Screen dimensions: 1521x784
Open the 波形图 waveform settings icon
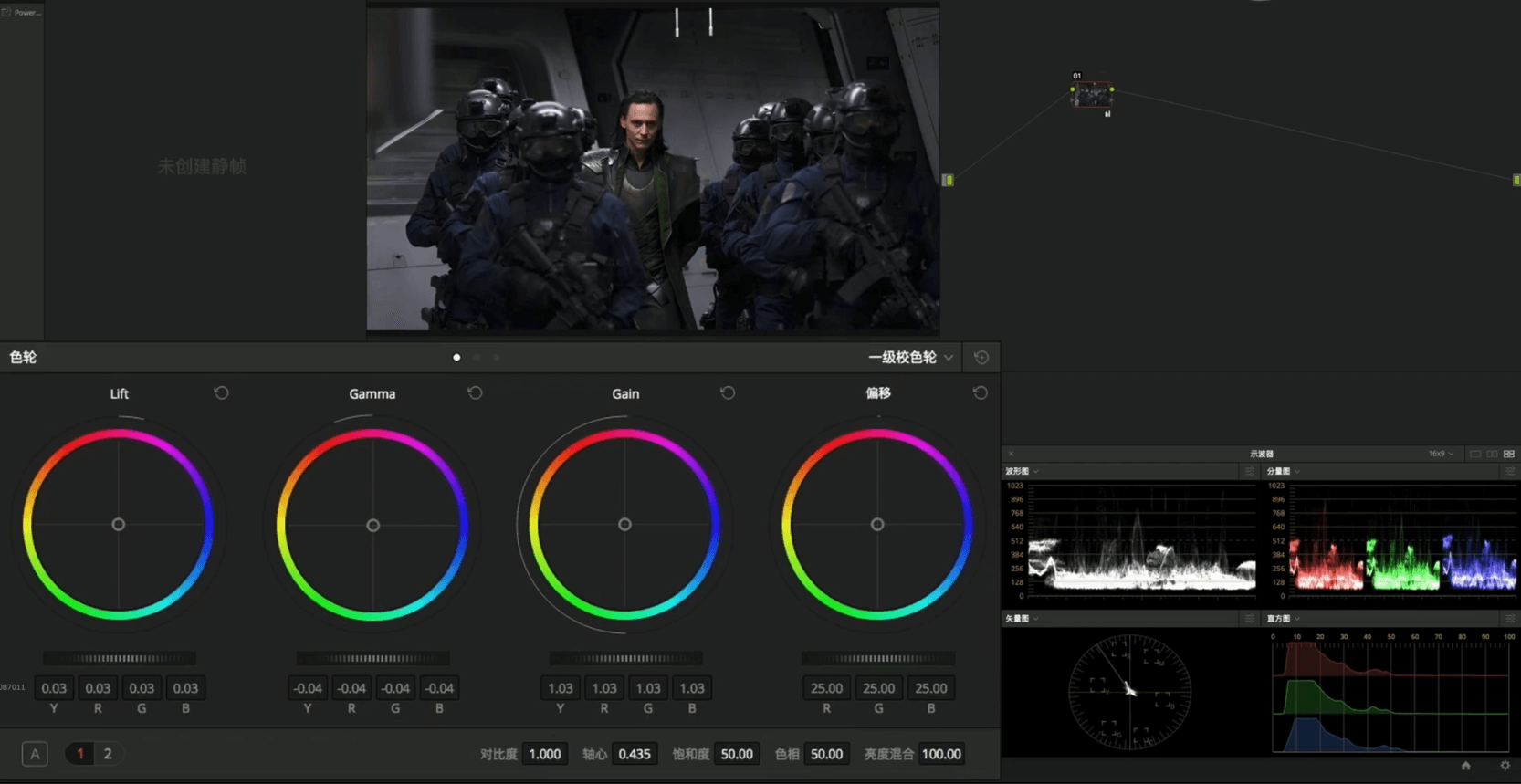click(x=1250, y=471)
